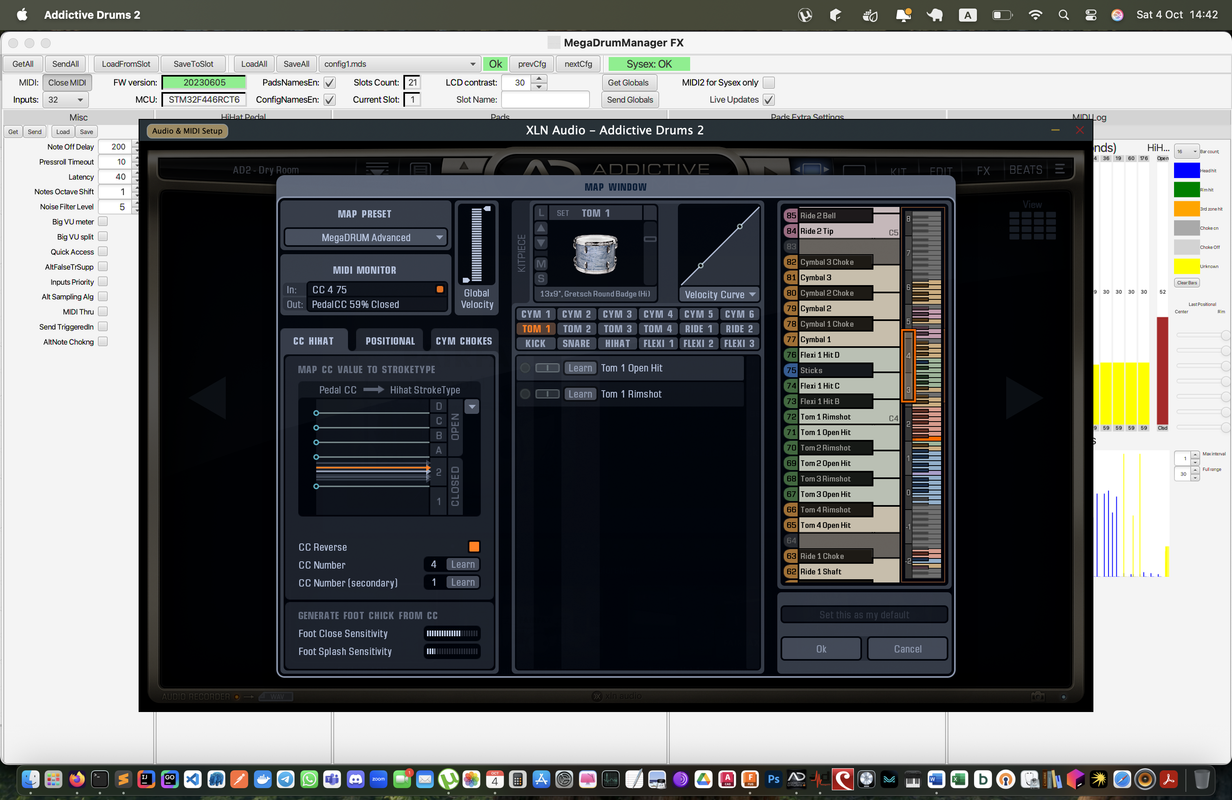Click Slot Name input field
The image size is (1232, 800).
point(545,100)
